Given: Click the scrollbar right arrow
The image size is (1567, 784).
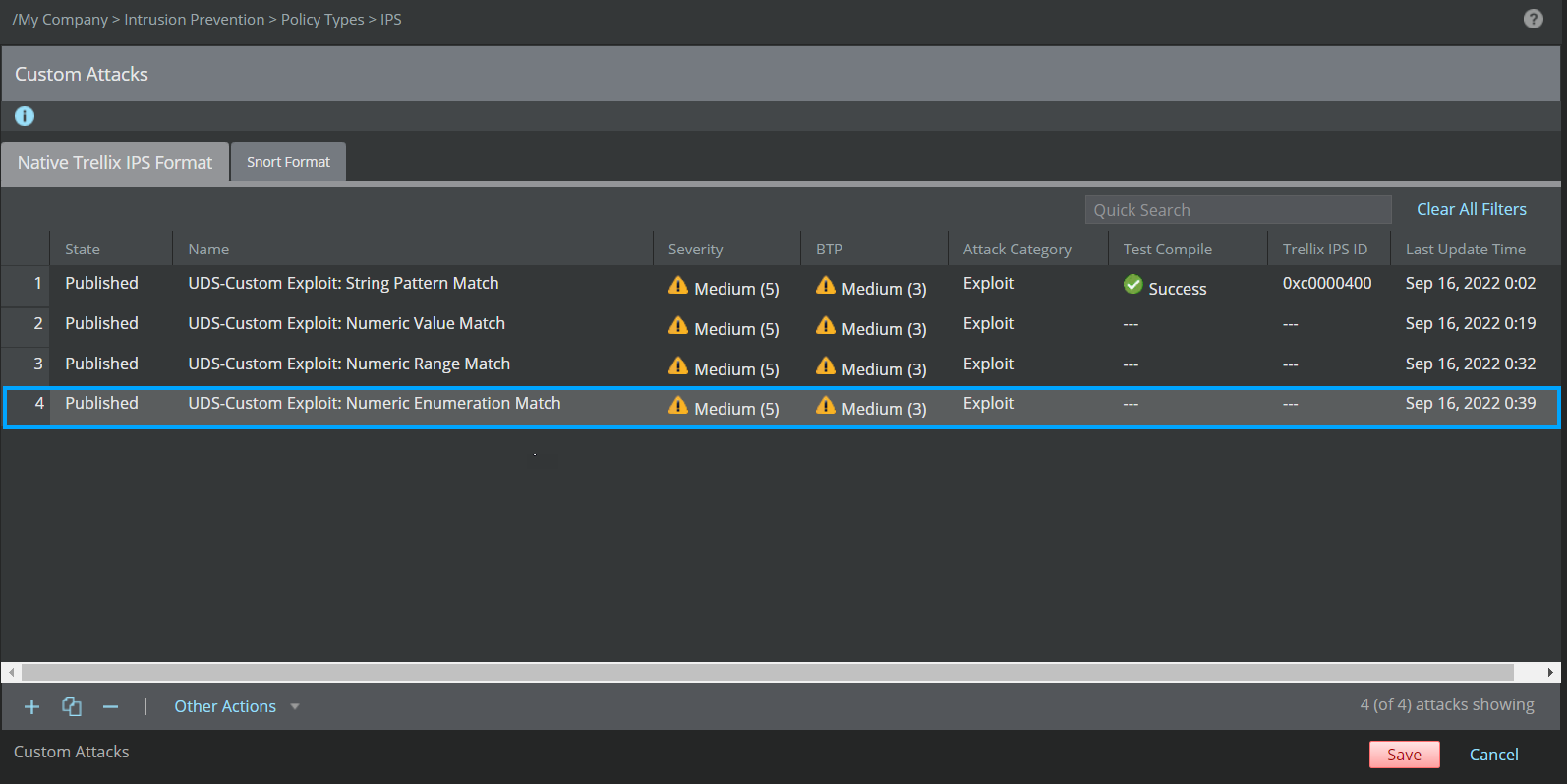Looking at the screenshot, I should pyautogui.click(x=1550, y=673).
